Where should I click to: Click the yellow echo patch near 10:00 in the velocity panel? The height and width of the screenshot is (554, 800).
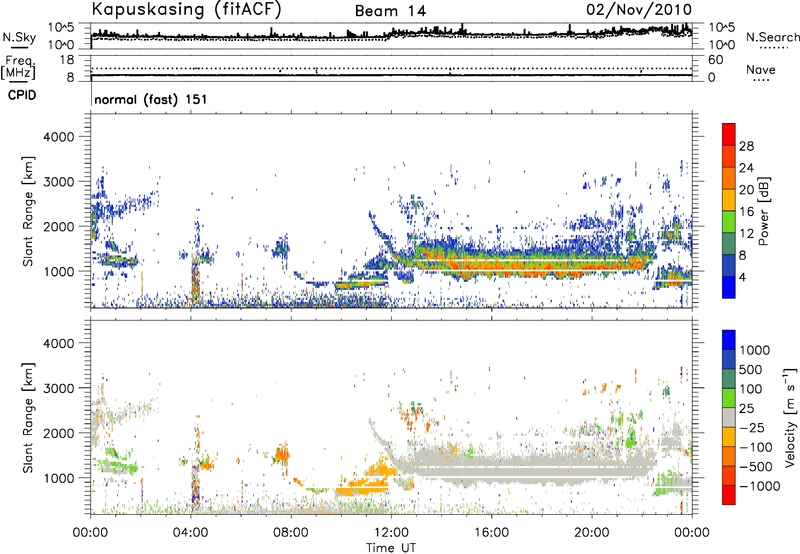coord(361,490)
